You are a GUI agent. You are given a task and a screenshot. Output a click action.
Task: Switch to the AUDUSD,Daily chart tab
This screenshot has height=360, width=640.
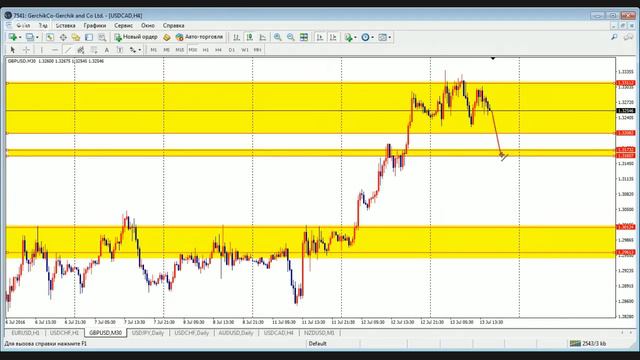point(236,333)
